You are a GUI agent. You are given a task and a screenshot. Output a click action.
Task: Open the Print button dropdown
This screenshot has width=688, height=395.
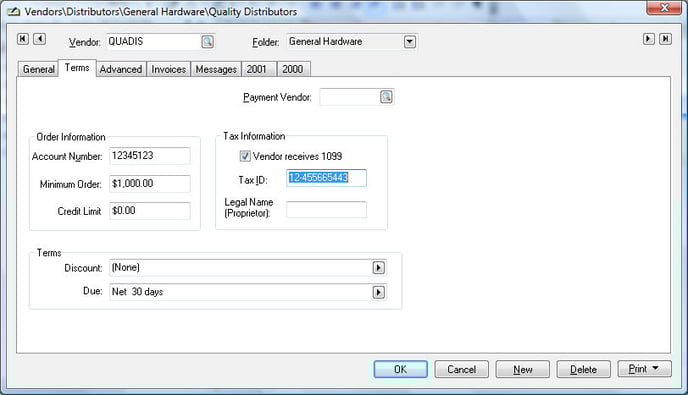coord(656,369)
